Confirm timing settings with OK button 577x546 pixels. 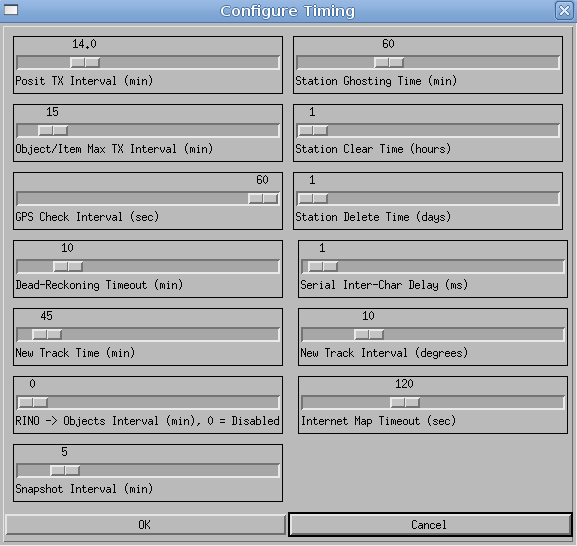pos(145,525)
